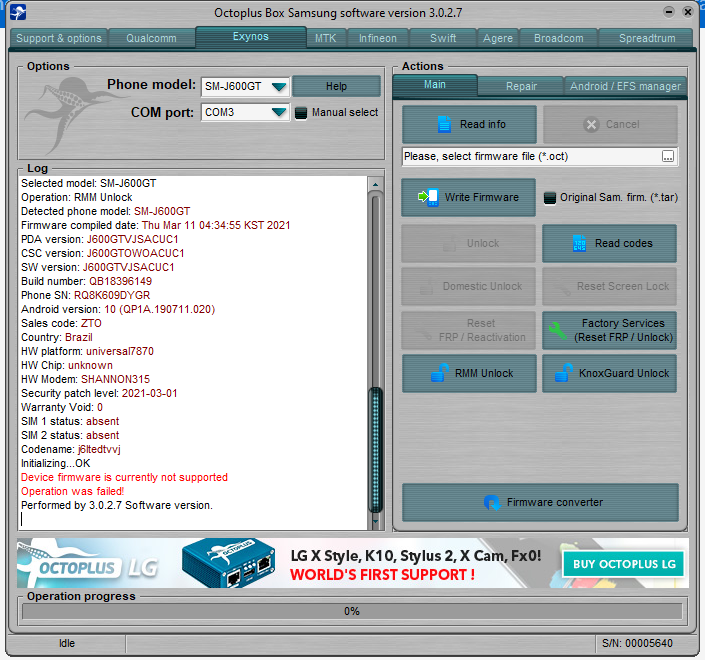705x660 pixels.
Task: Click log text 'Codename: j6ltedtvvj'
Action: [x=71, y=450]
